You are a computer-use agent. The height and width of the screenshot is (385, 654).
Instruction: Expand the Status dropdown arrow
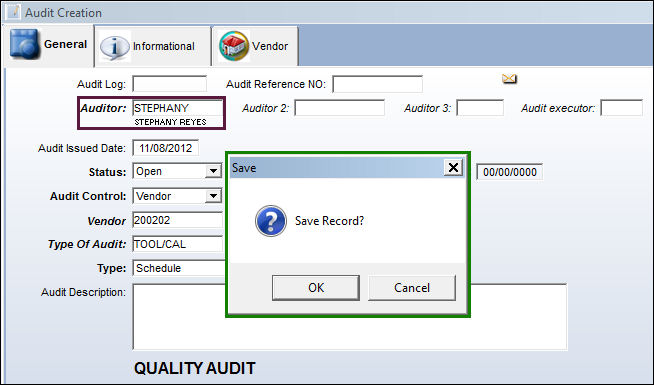coord(213,171)
